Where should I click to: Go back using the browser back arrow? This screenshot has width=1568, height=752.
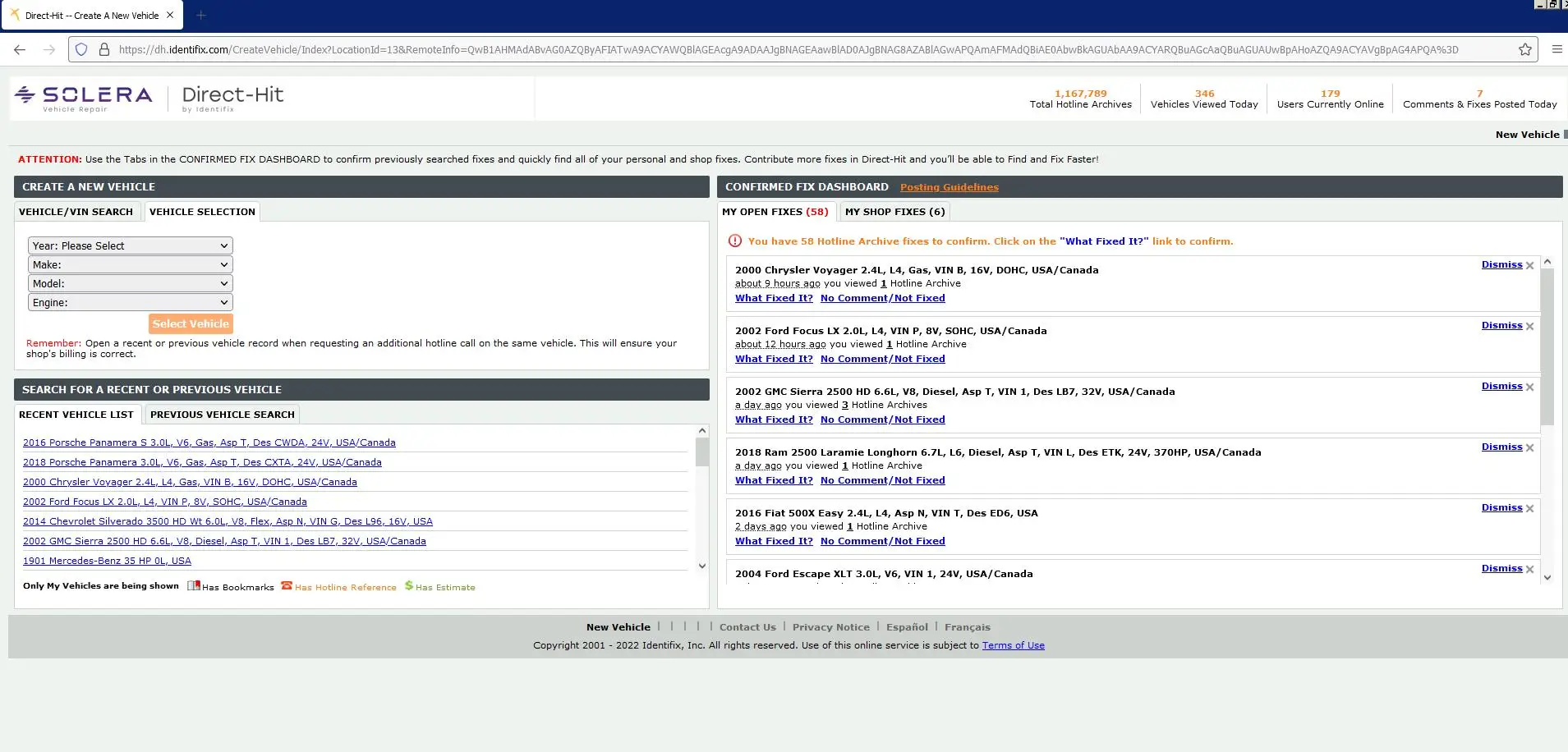(20, 49)
